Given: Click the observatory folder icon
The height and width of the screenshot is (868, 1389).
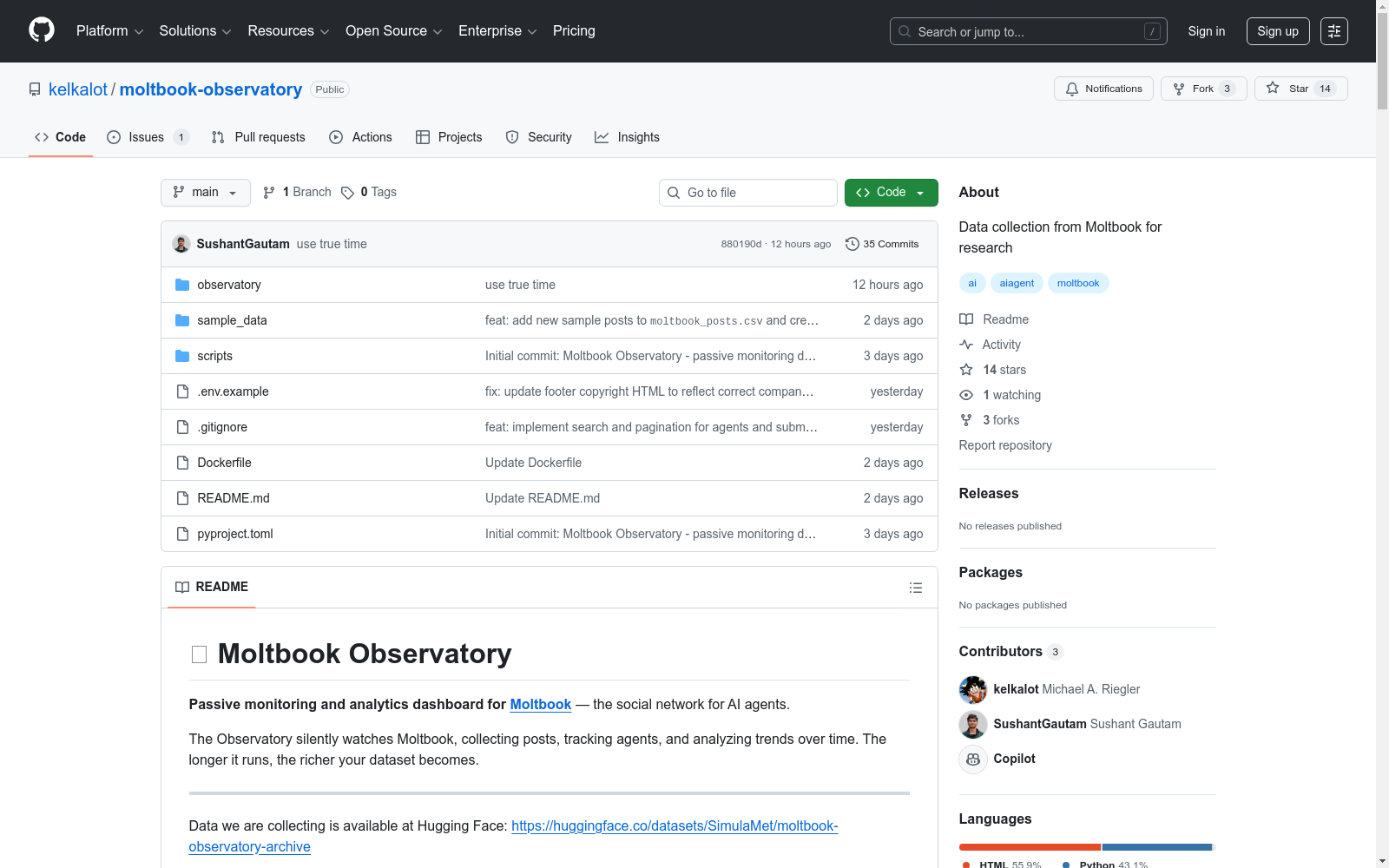Looking at the screenshot, I should click(x=182, y=285).
